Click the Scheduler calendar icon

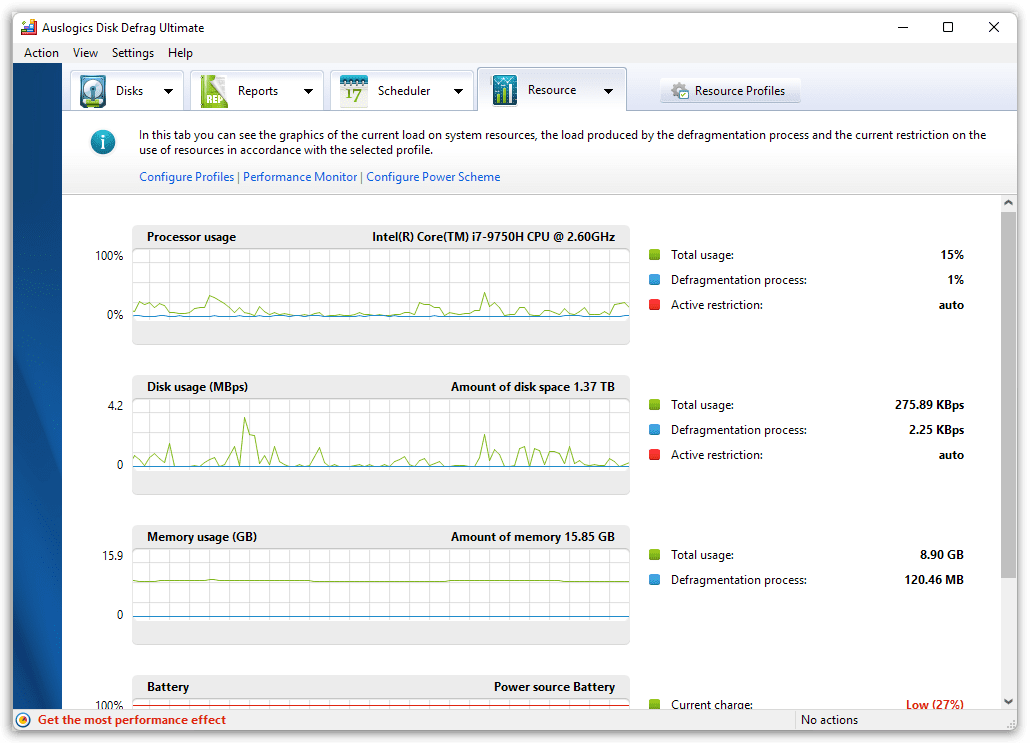click(353, 91)
